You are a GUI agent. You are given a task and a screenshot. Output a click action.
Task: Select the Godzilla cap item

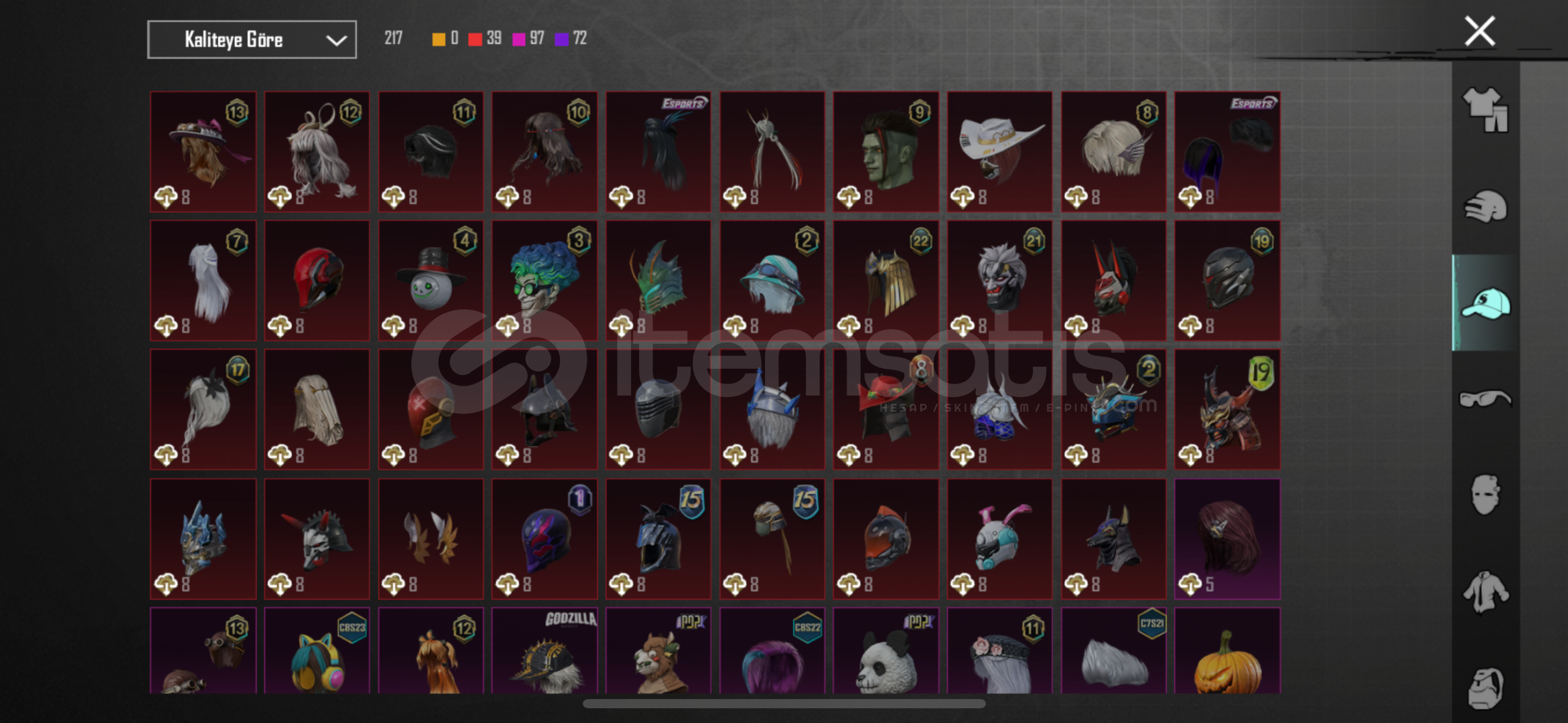[545, 651]
